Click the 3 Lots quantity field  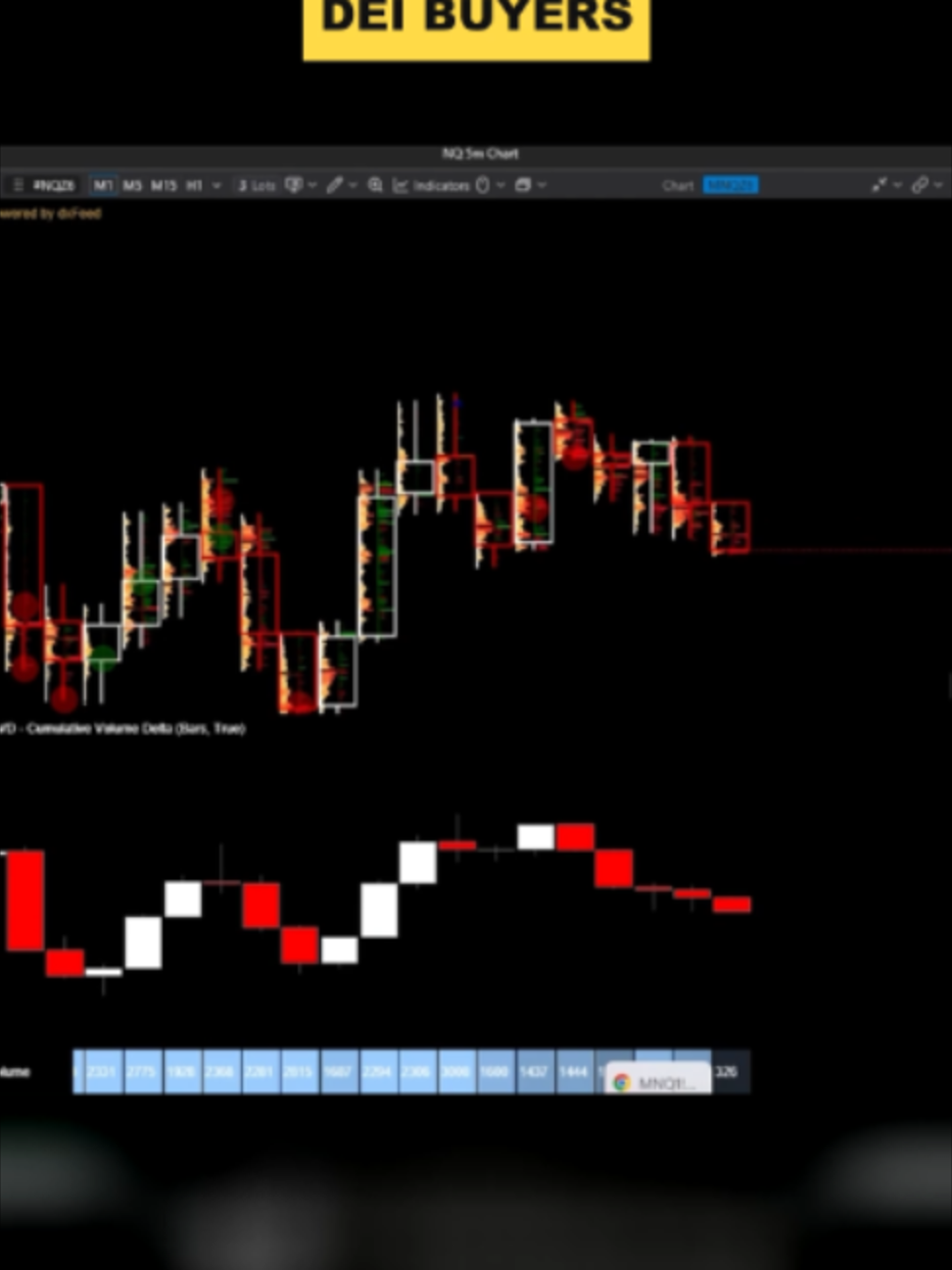click(x=257, y=185)
